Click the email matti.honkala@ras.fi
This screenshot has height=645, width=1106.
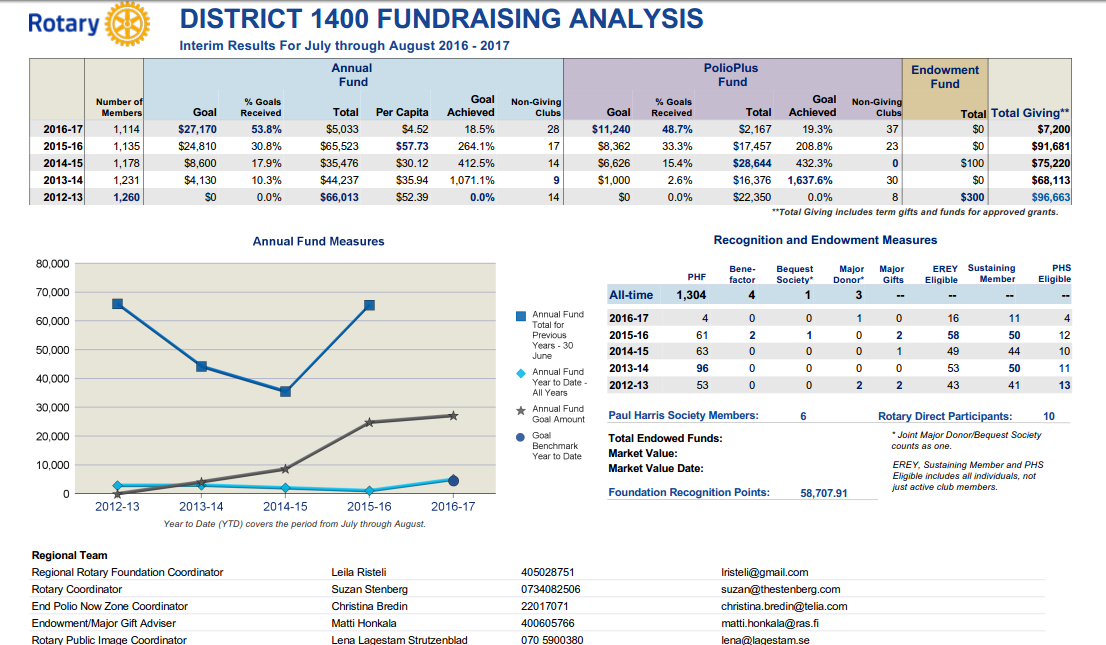click(770, 623)
